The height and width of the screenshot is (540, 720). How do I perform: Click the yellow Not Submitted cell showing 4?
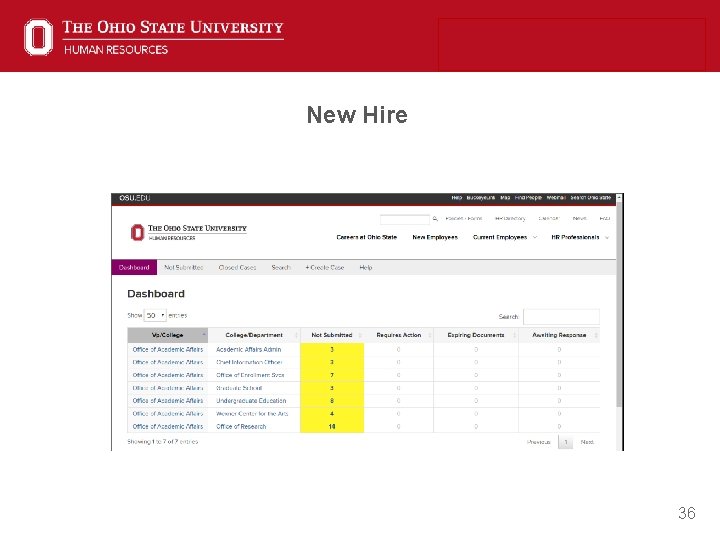tap(332, 414)
